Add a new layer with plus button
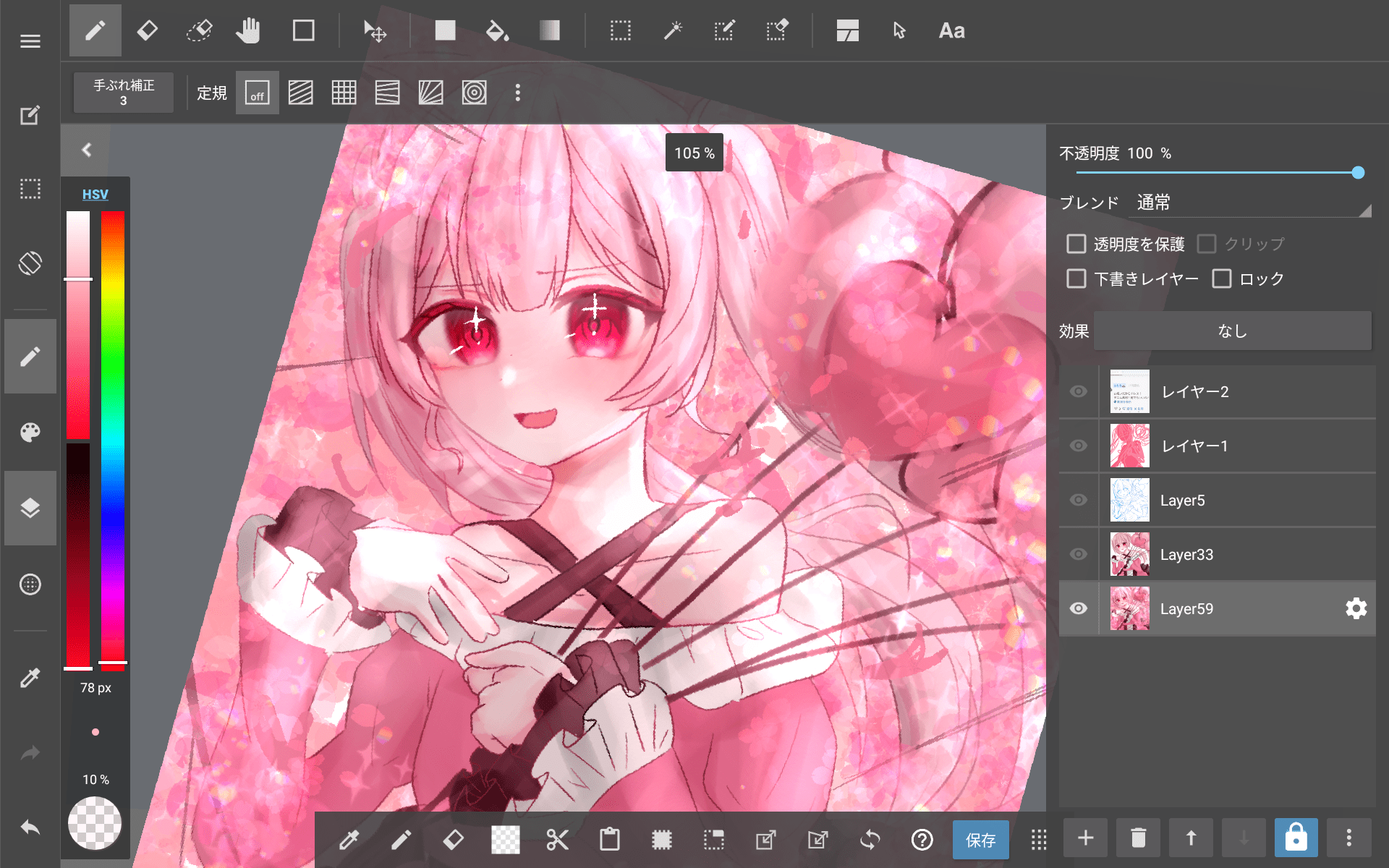This screenshot has height=868, width=1389. pyautogui.click(x=1085, y=838)
